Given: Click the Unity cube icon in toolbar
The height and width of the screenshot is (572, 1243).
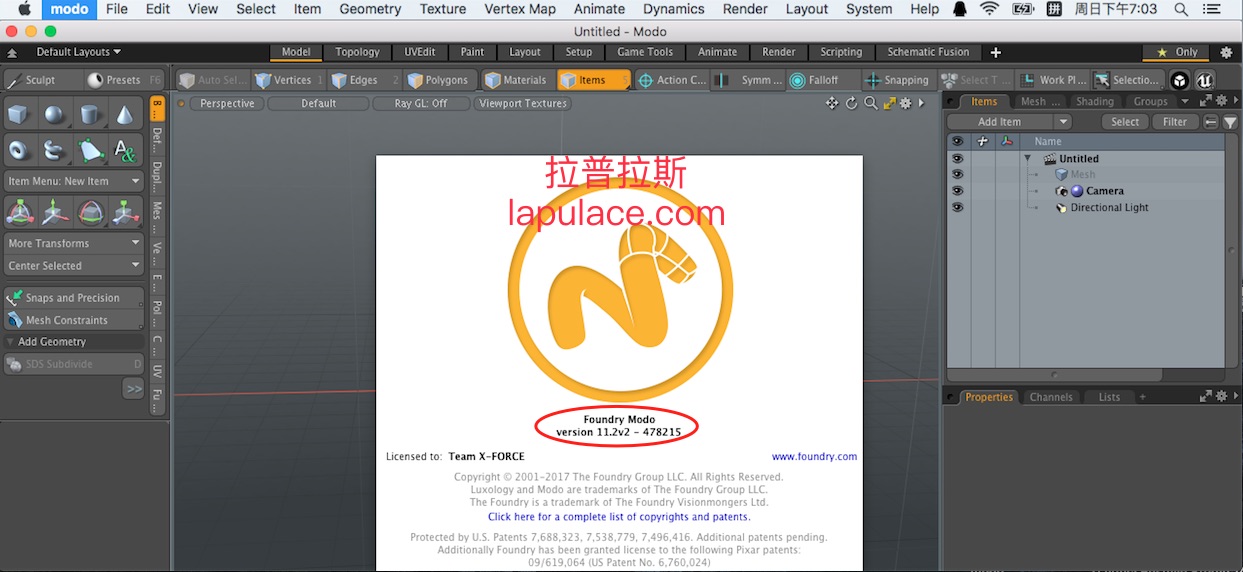Looking at the screenshot, I should tap(1180, 80).
